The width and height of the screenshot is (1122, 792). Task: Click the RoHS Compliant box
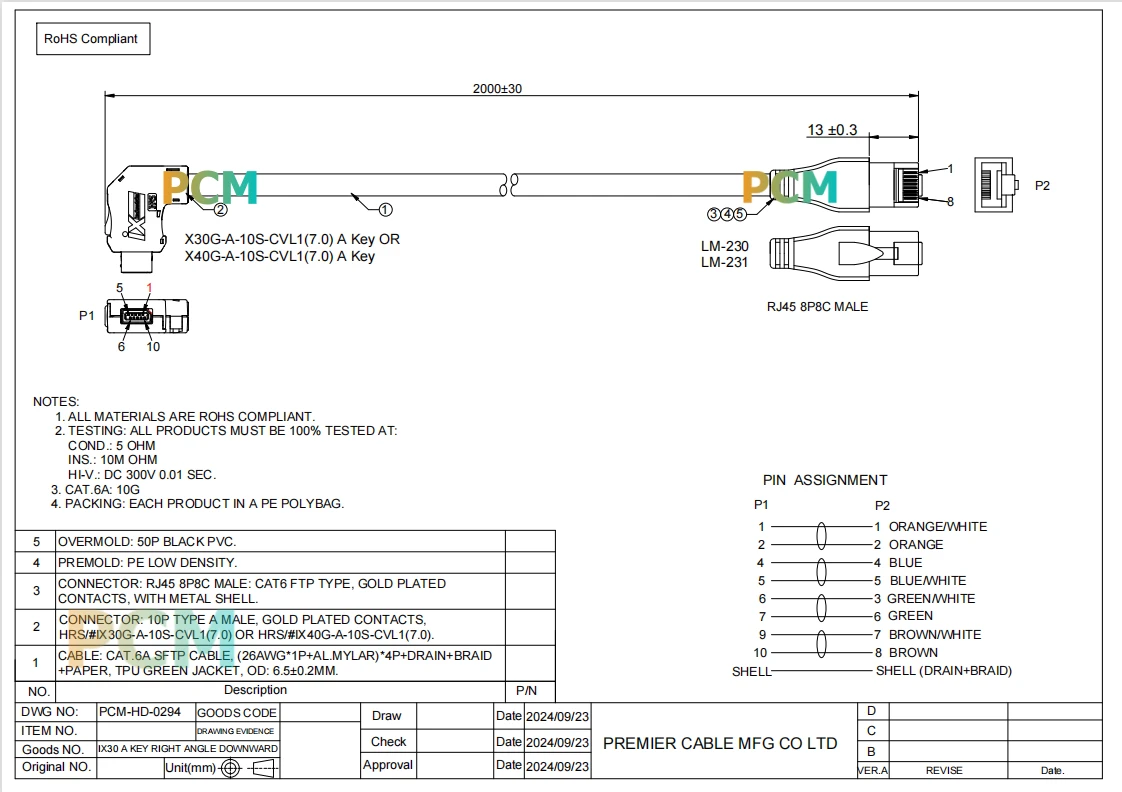tap(93, 39)
